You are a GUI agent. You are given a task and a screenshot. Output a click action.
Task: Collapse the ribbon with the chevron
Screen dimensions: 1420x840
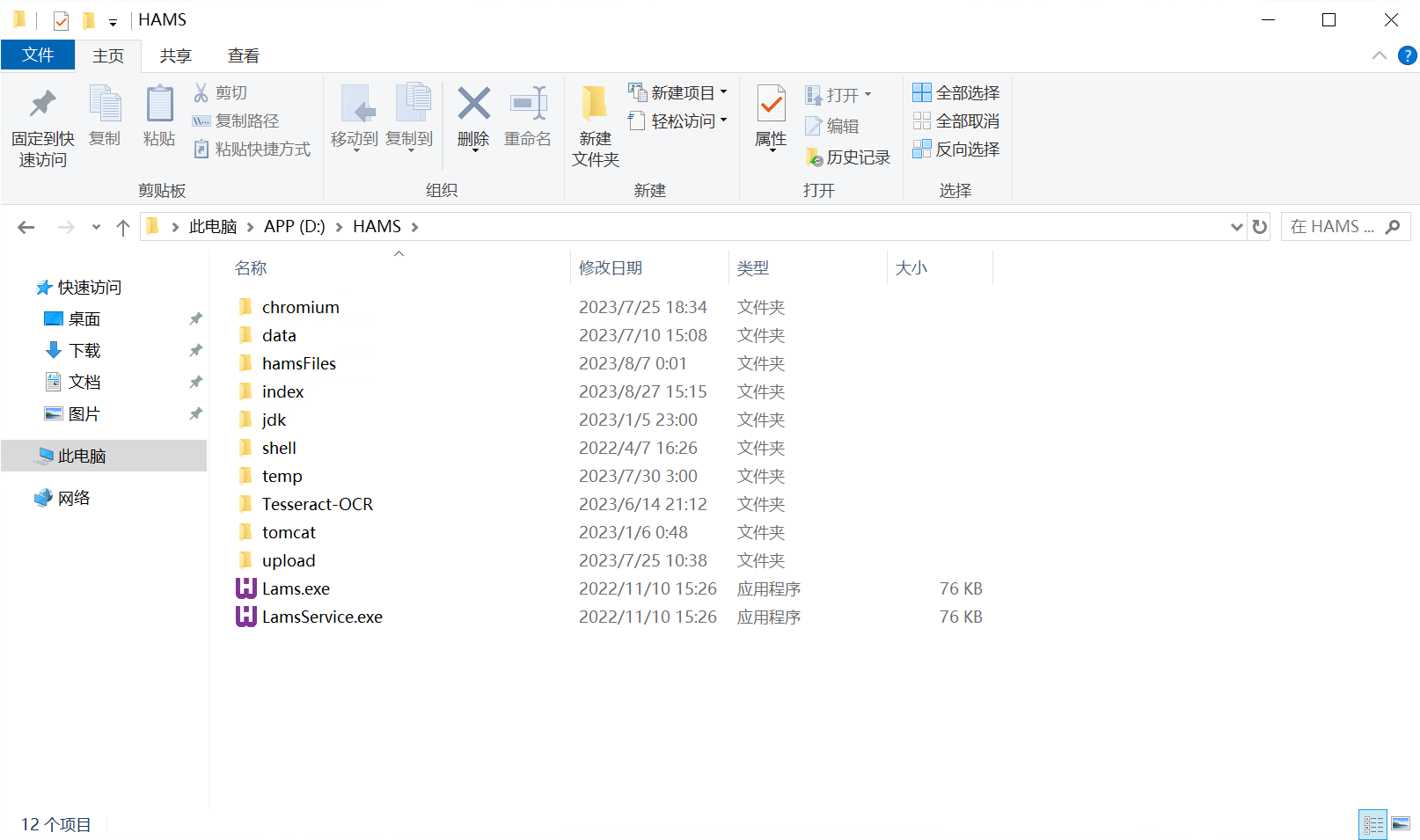tap(1379, 55)
